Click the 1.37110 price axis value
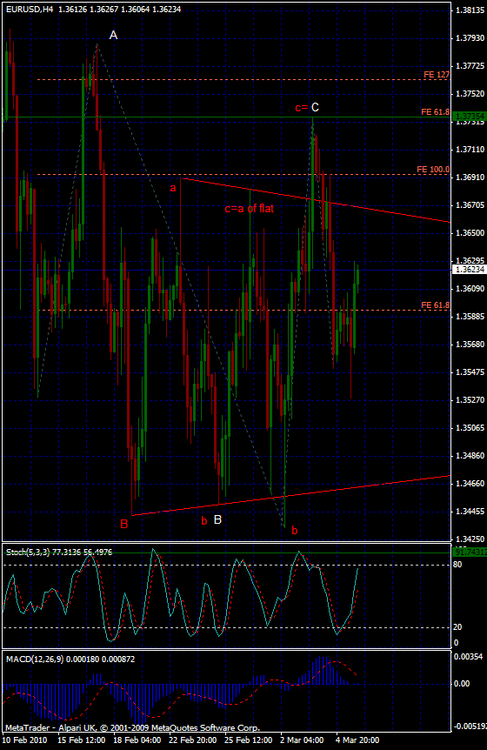 (x=471, y=149)
